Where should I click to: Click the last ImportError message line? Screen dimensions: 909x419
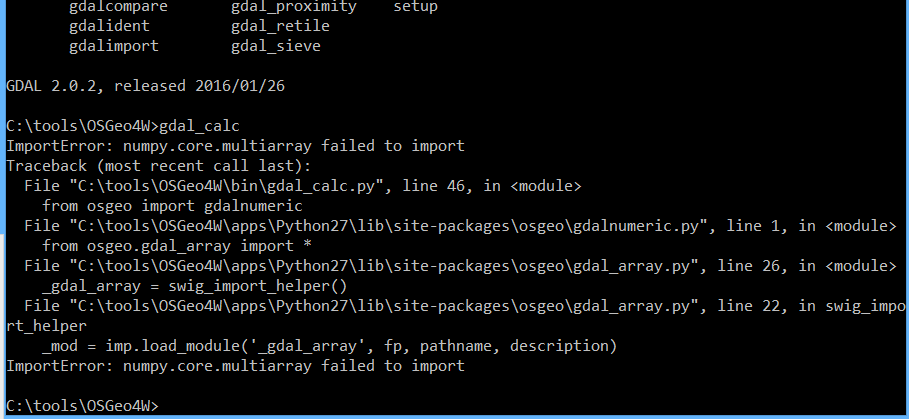pyautogui.click(x=235, y=366)
